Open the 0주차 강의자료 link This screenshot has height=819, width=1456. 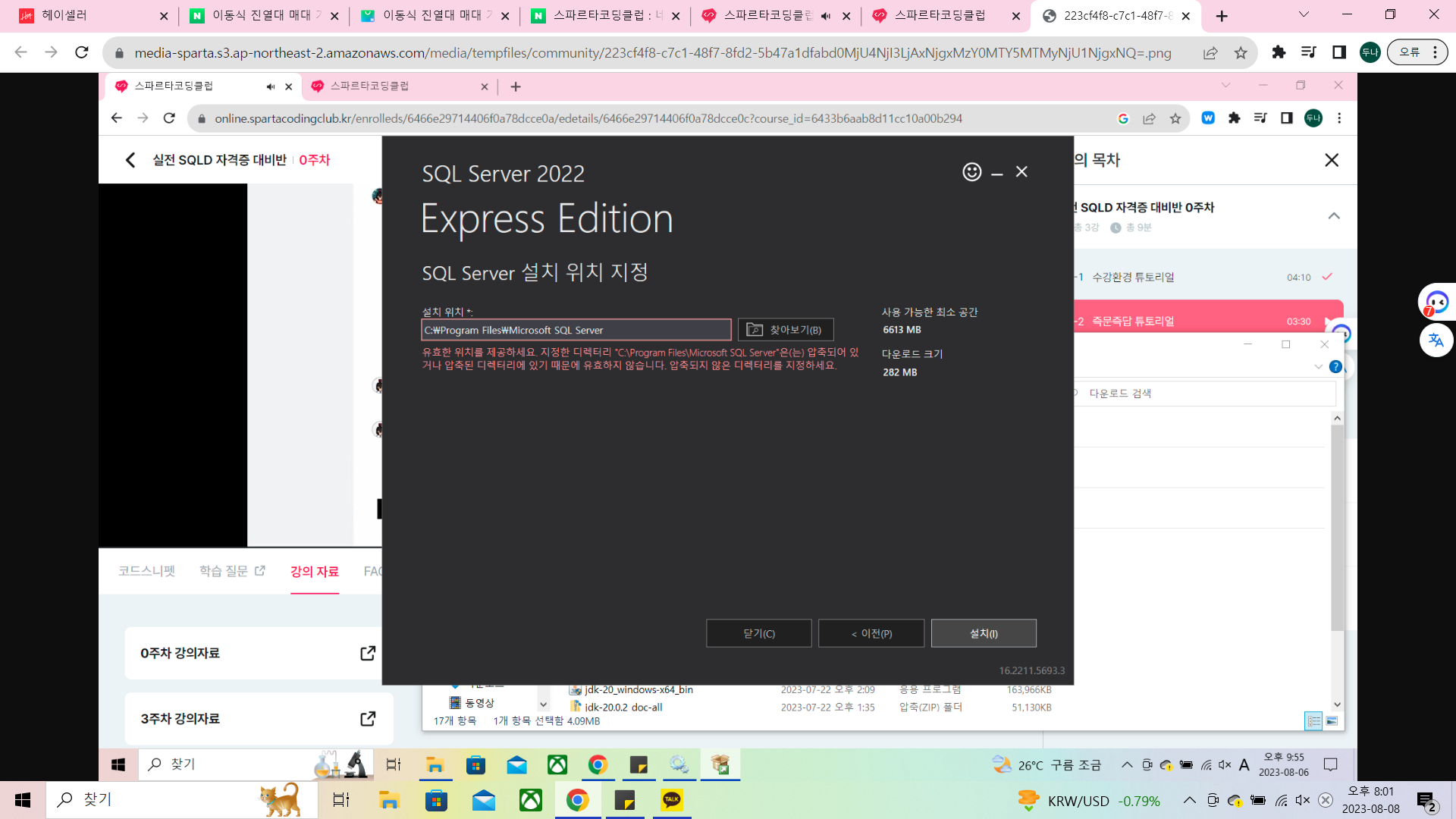click(x=259, y=653)
